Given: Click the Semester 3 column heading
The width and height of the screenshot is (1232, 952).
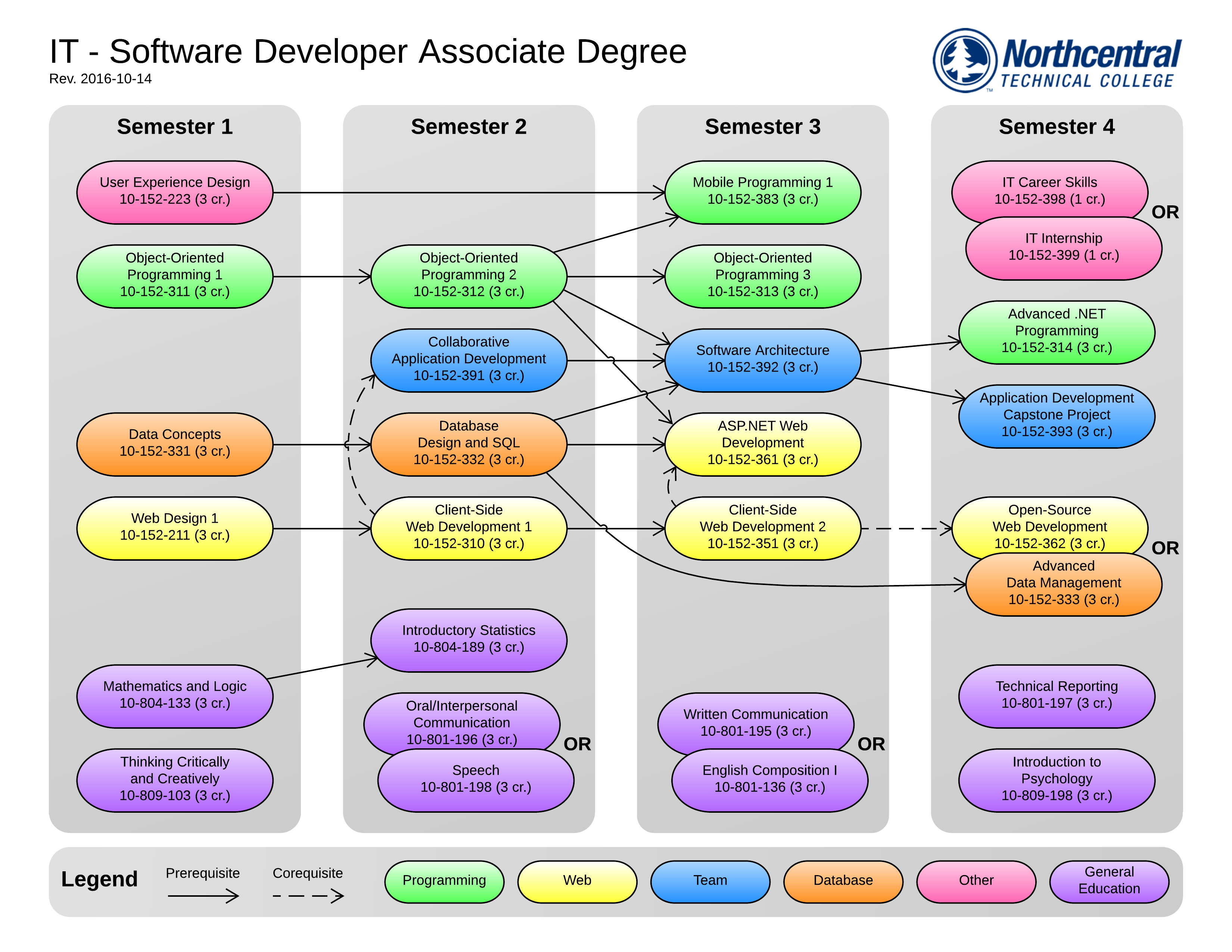Looking at the screenshot, I should click(x=763, y=127).
